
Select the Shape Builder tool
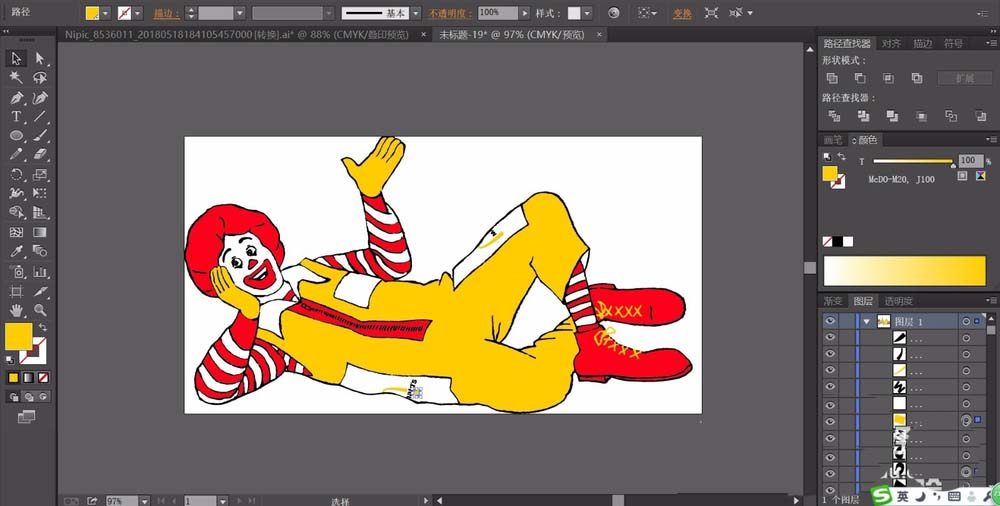tap(16, 213)
